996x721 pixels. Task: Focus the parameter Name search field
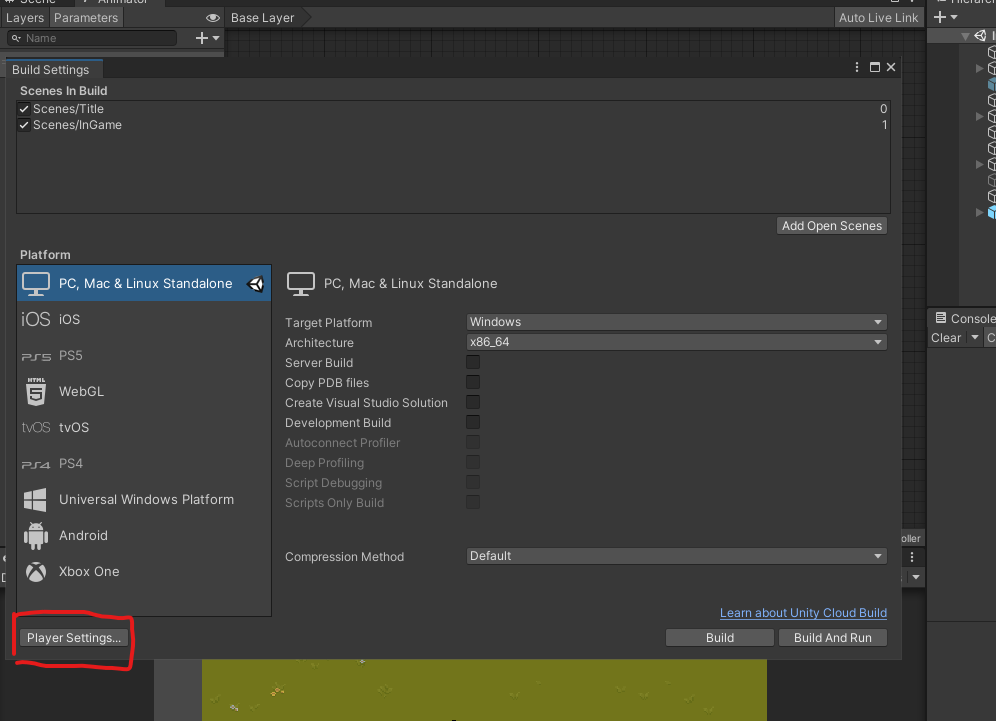click(x=92, y=38)
